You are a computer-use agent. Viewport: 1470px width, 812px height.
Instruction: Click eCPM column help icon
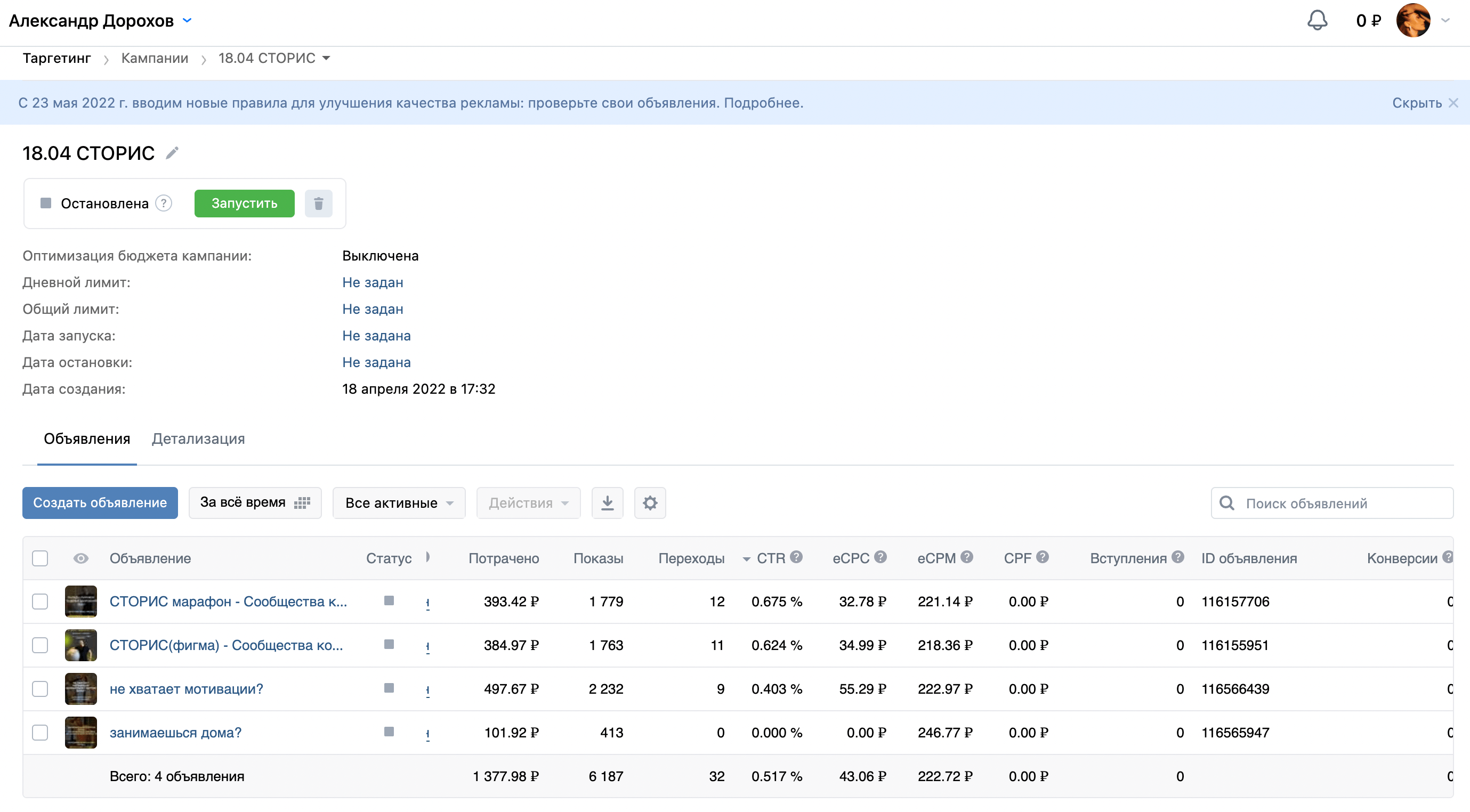[x=966, y=557]
